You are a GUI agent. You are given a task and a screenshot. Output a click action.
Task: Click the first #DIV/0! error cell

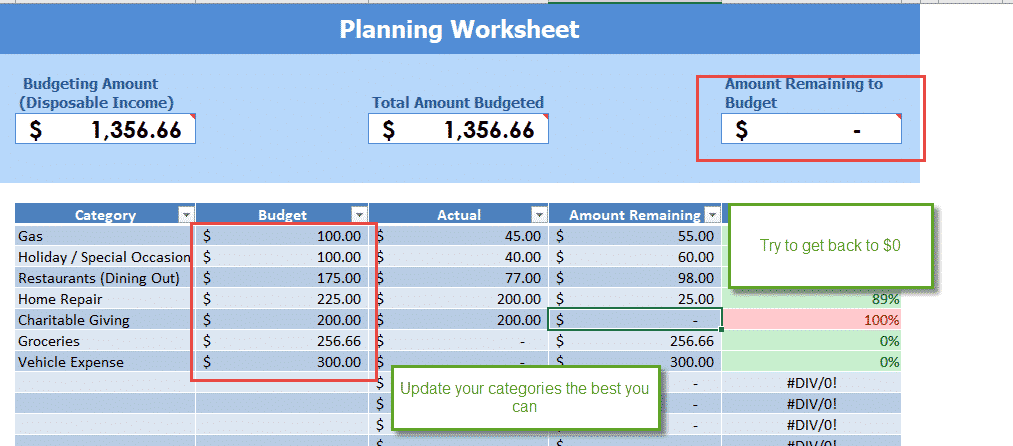[x=812, y=383]
